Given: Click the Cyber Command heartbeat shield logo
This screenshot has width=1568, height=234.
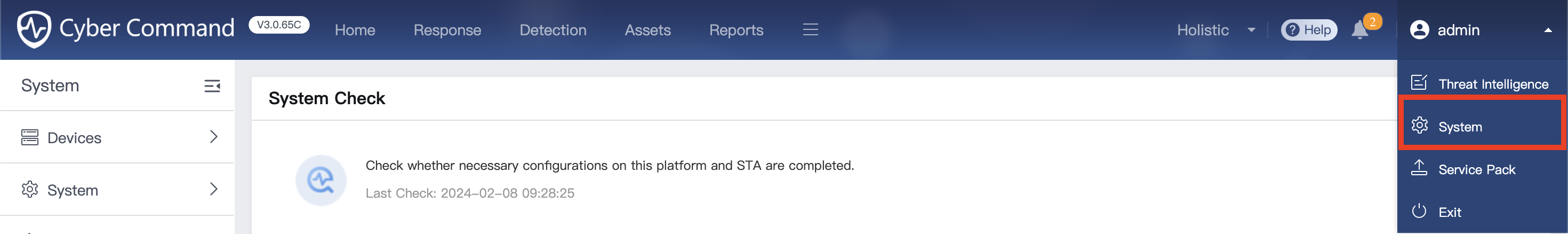Looking at the screenshot, I should pyautogui.click(x=34, y=29).
